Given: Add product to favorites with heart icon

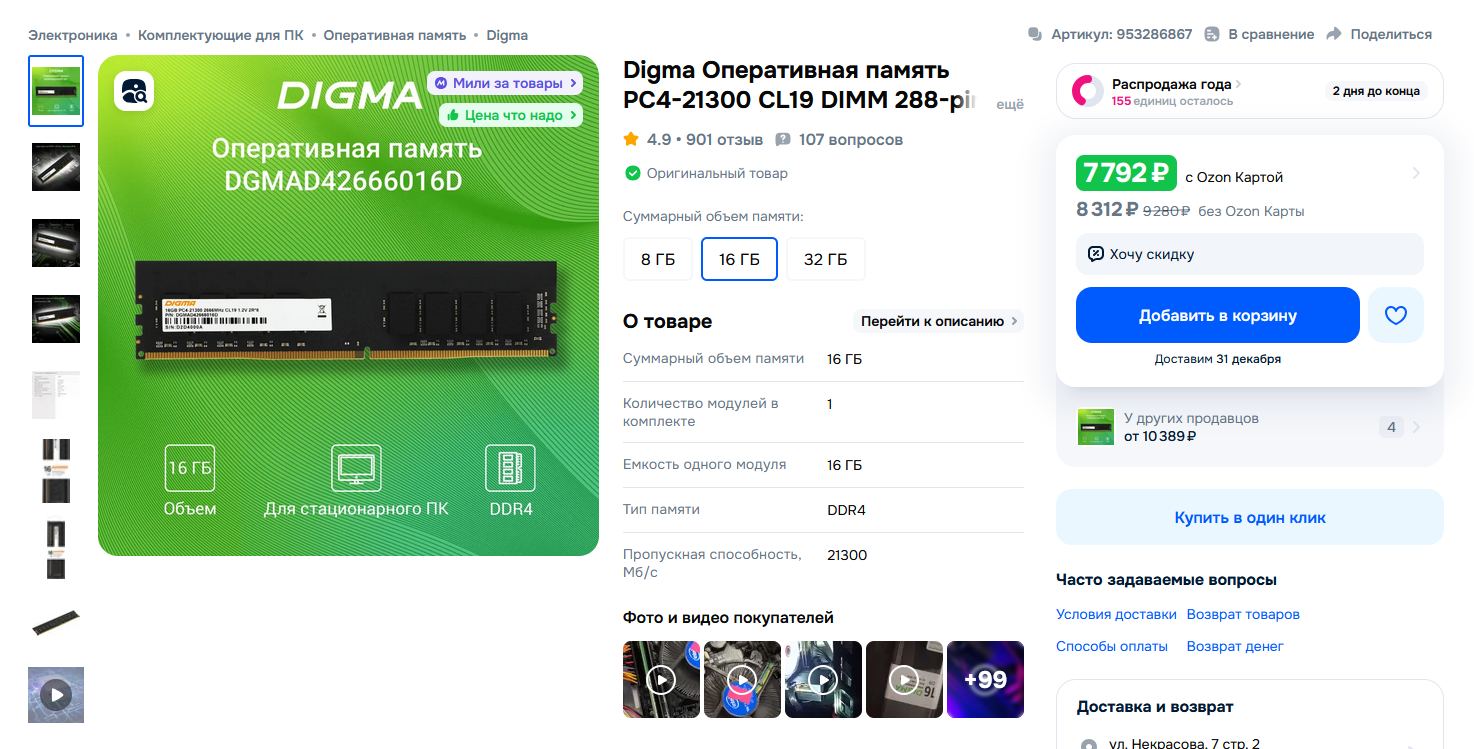Looking at the screenshot, I should point(1396,315).
